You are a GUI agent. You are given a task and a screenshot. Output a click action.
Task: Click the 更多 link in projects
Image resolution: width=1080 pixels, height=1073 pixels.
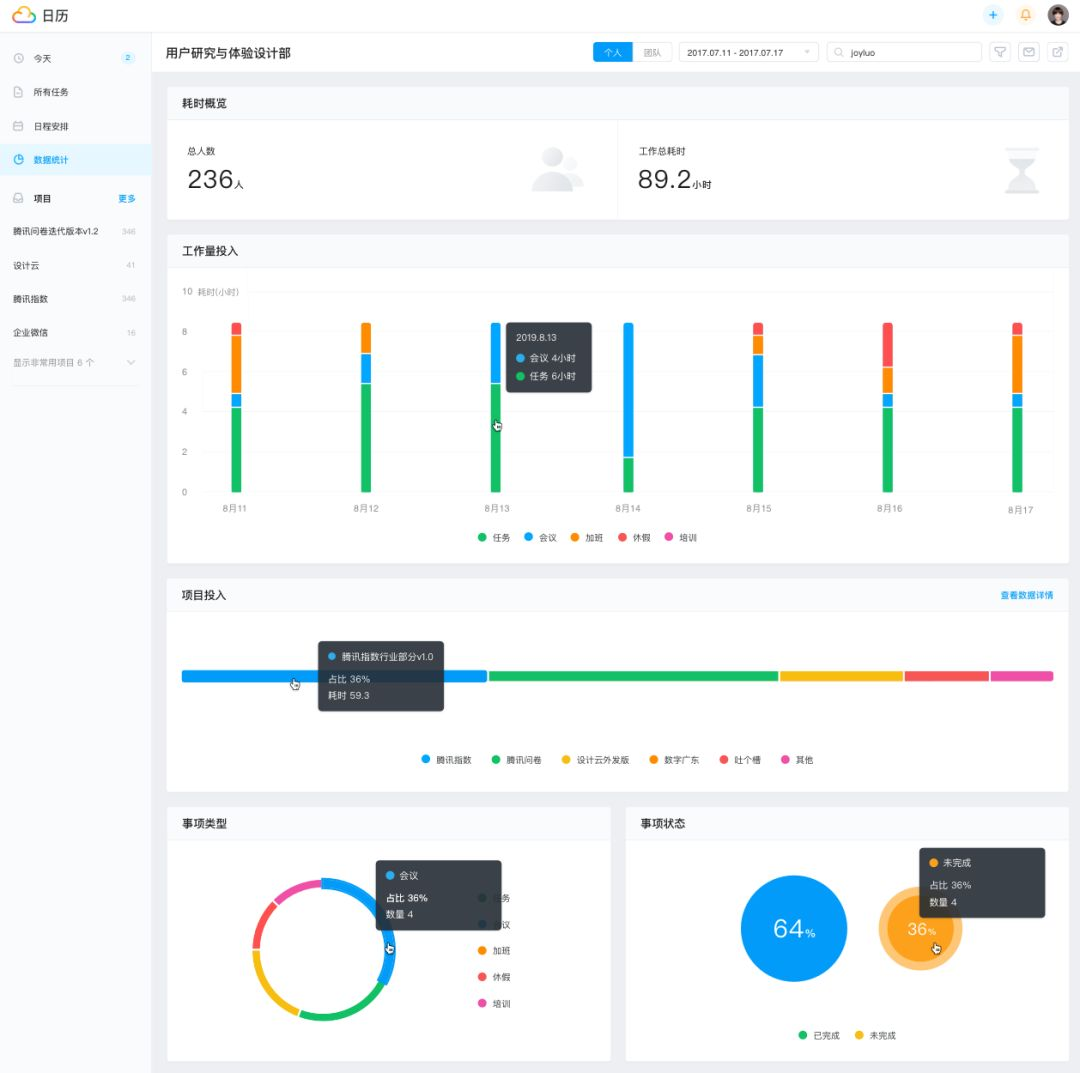[x=127, y=198]
